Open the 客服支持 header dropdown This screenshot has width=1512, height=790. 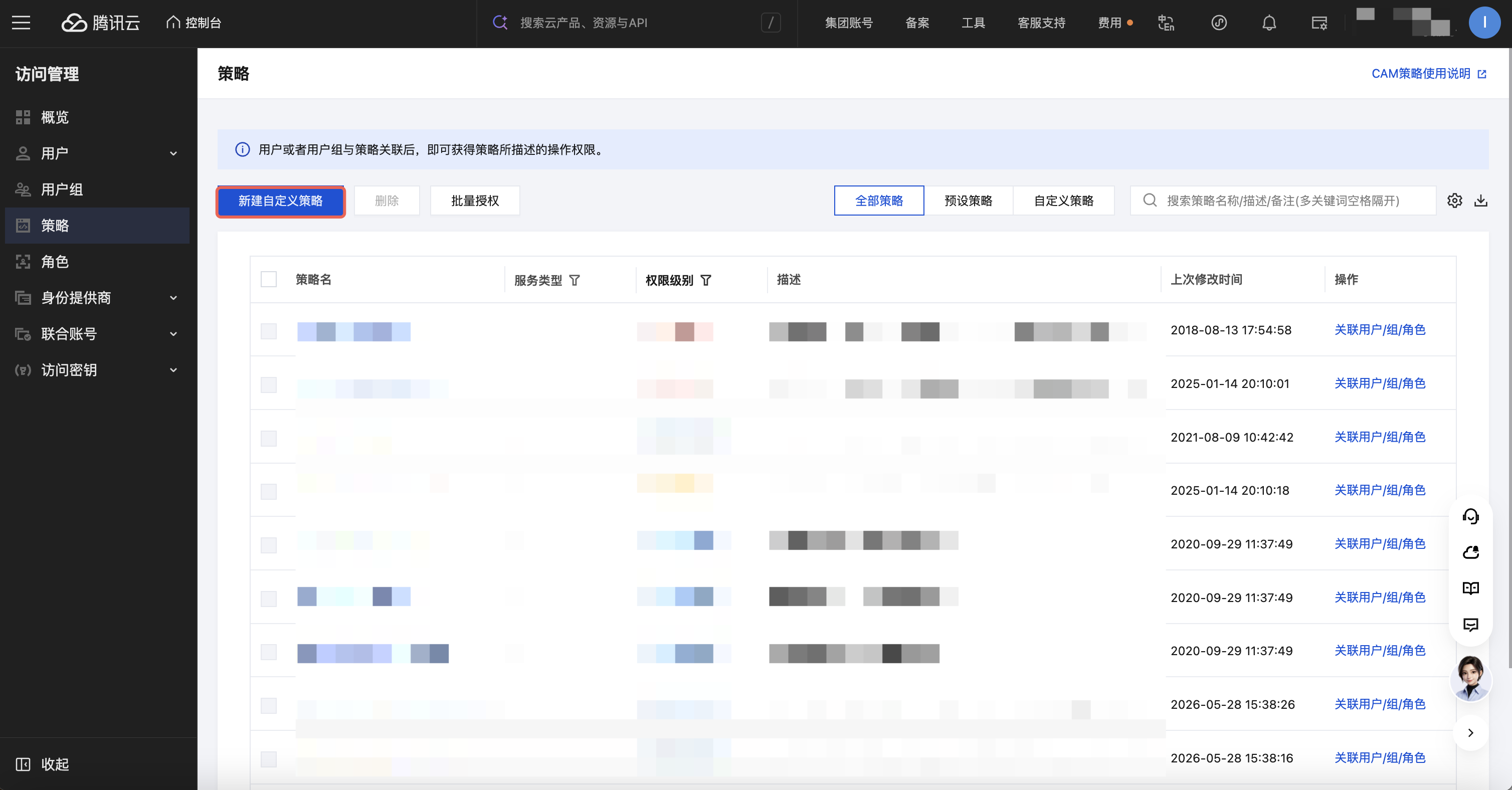1041,23
